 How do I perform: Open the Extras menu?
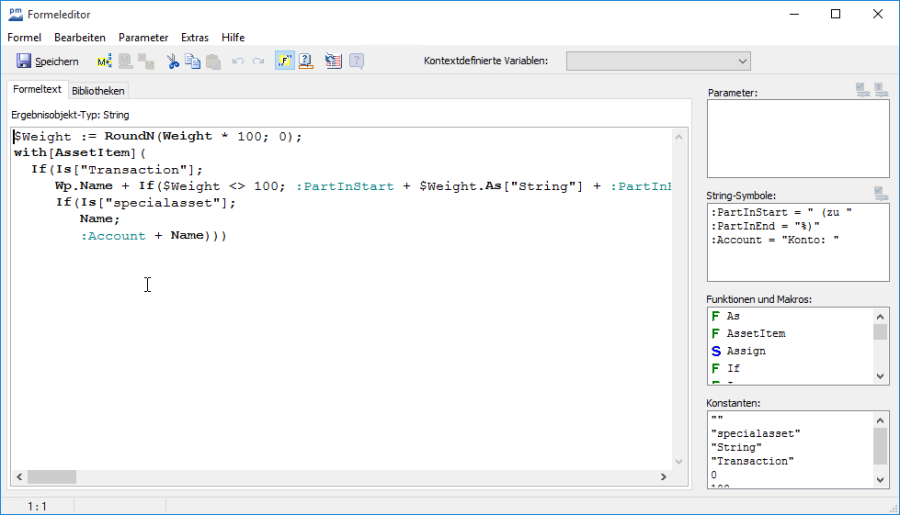pyautogui.click(x=194, y=37)
